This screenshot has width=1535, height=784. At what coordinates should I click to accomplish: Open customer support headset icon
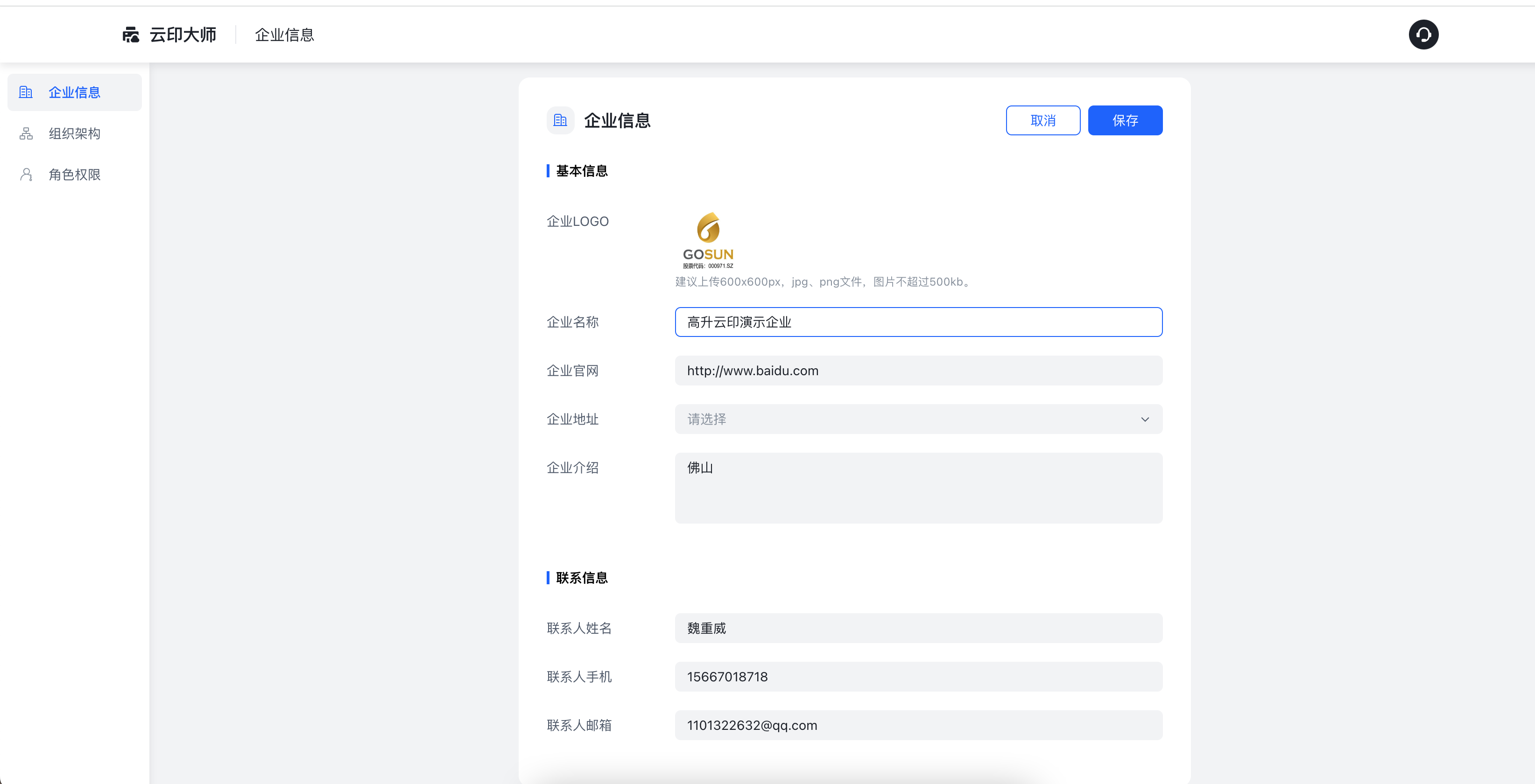pyautogui.click(x=1423, y=35)
